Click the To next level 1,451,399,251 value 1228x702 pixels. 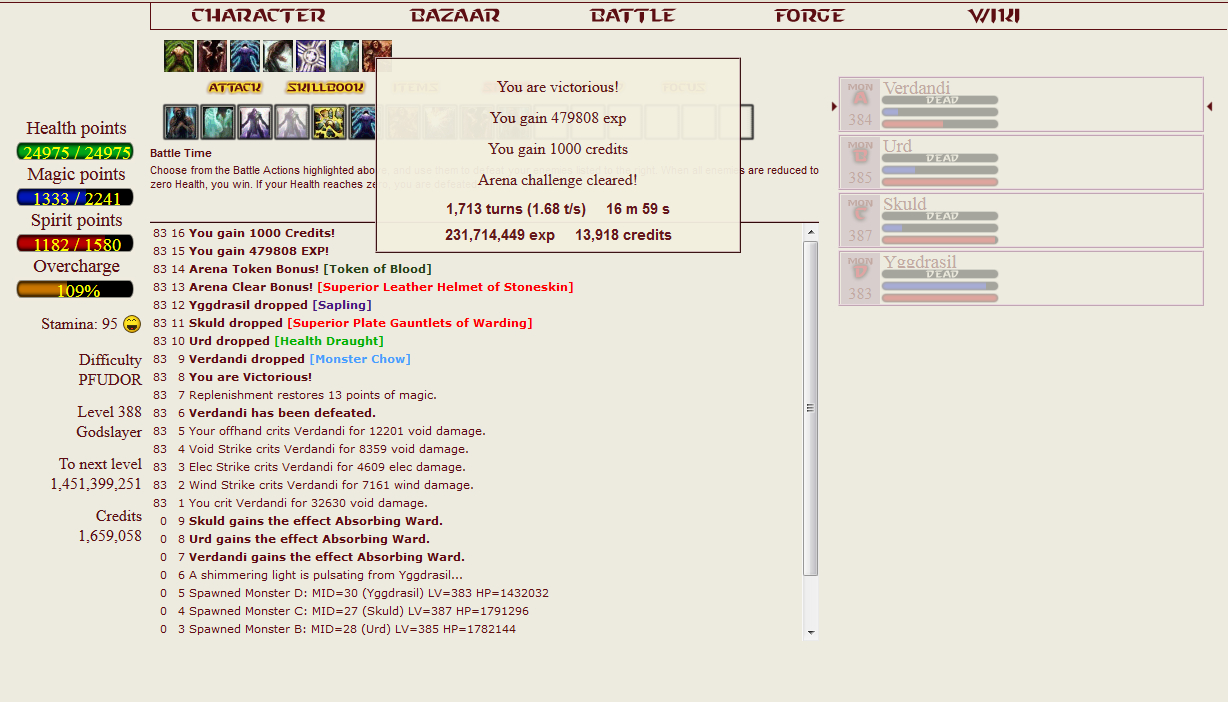tap(96, 483)
